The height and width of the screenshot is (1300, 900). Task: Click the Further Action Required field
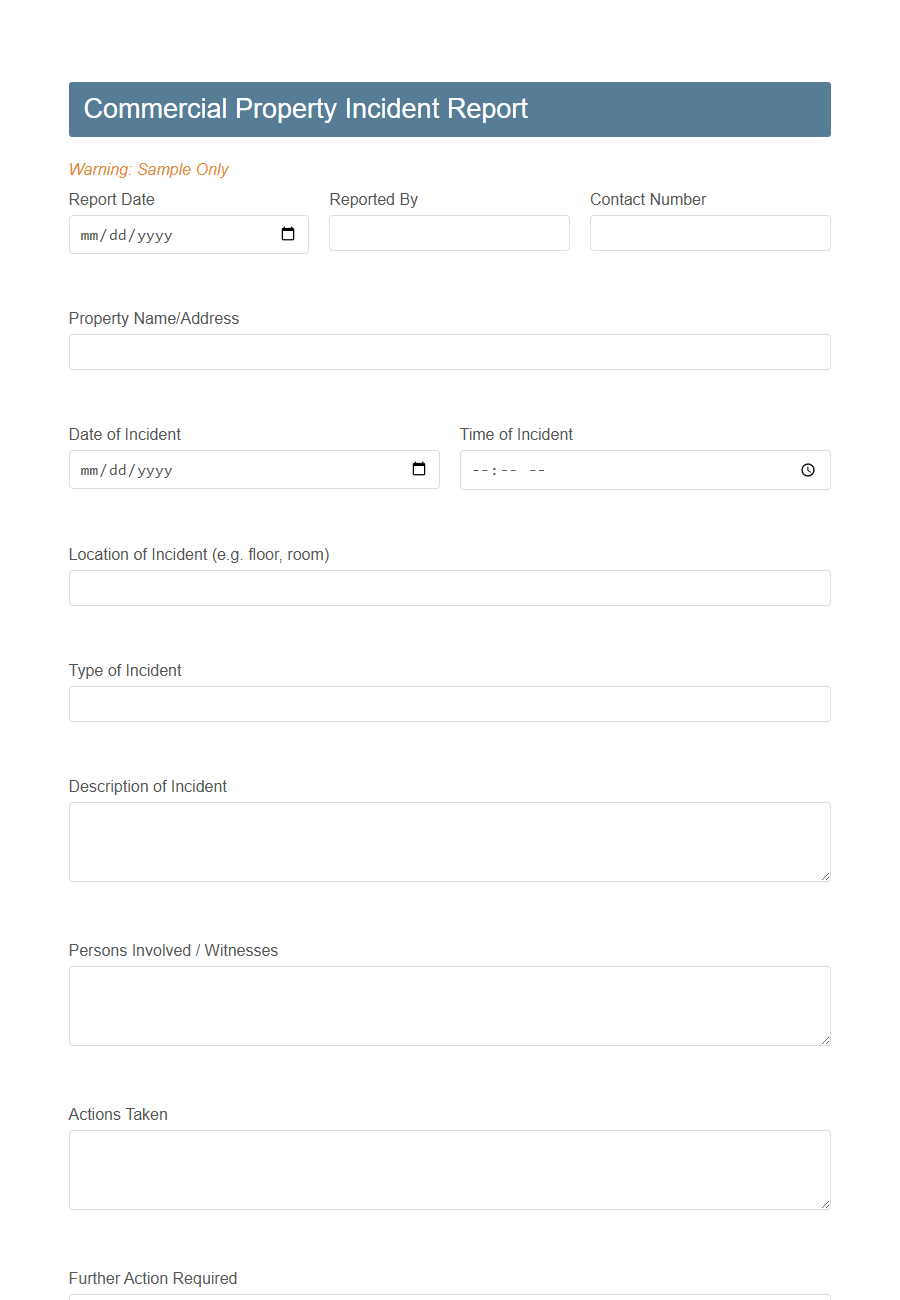449,1297
